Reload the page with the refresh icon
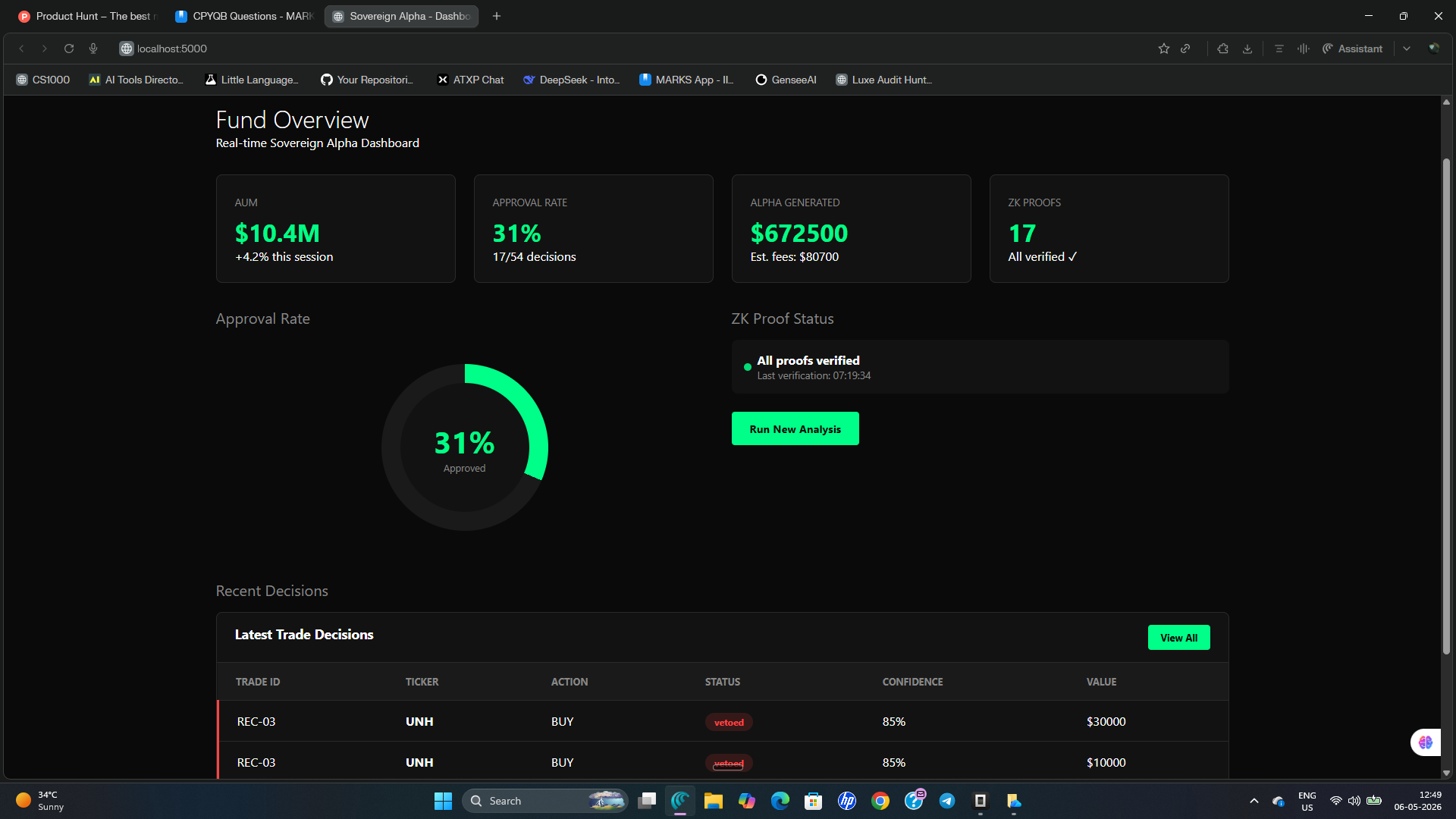This screenshot has height=819, width=1456. coord(69,49)
